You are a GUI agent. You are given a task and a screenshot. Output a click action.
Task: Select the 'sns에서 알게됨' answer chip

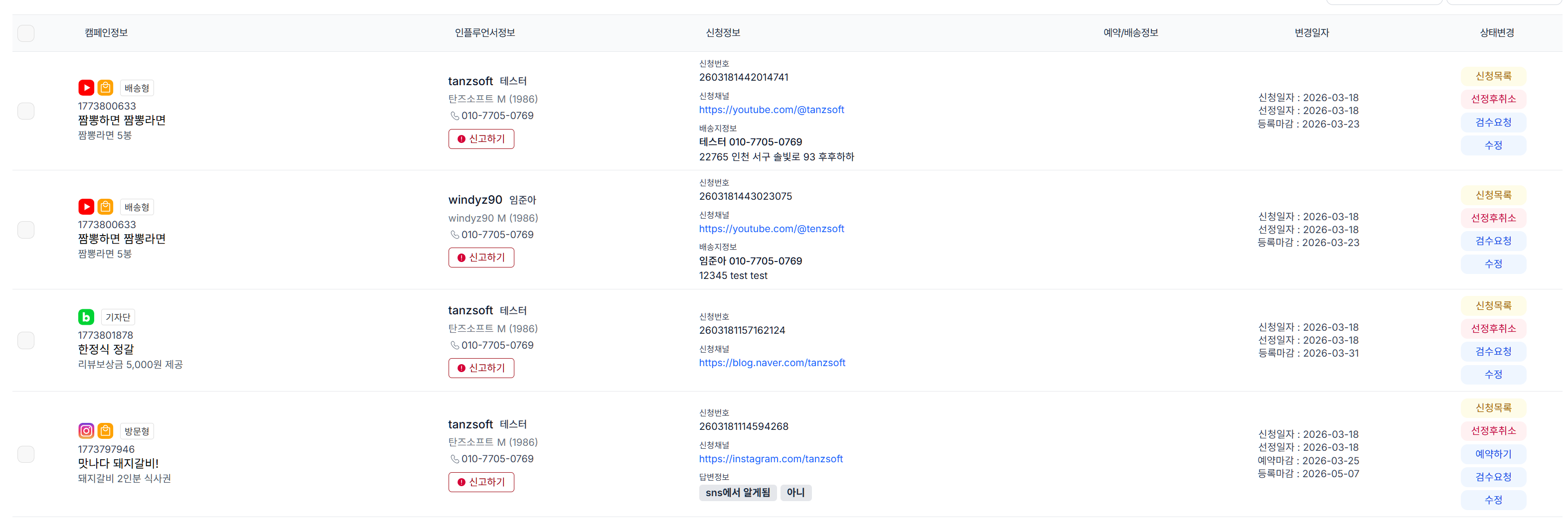tap(737, 493)
